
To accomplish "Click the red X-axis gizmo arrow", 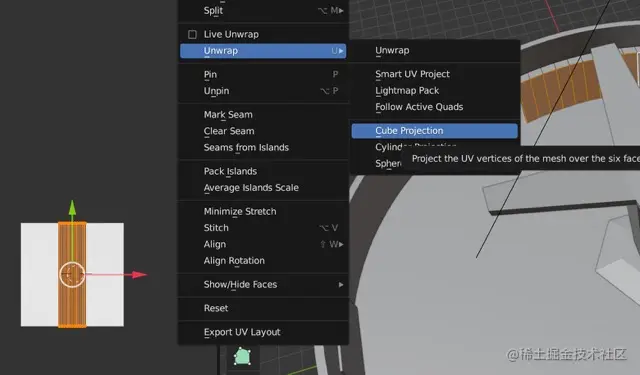I will 139,275.
